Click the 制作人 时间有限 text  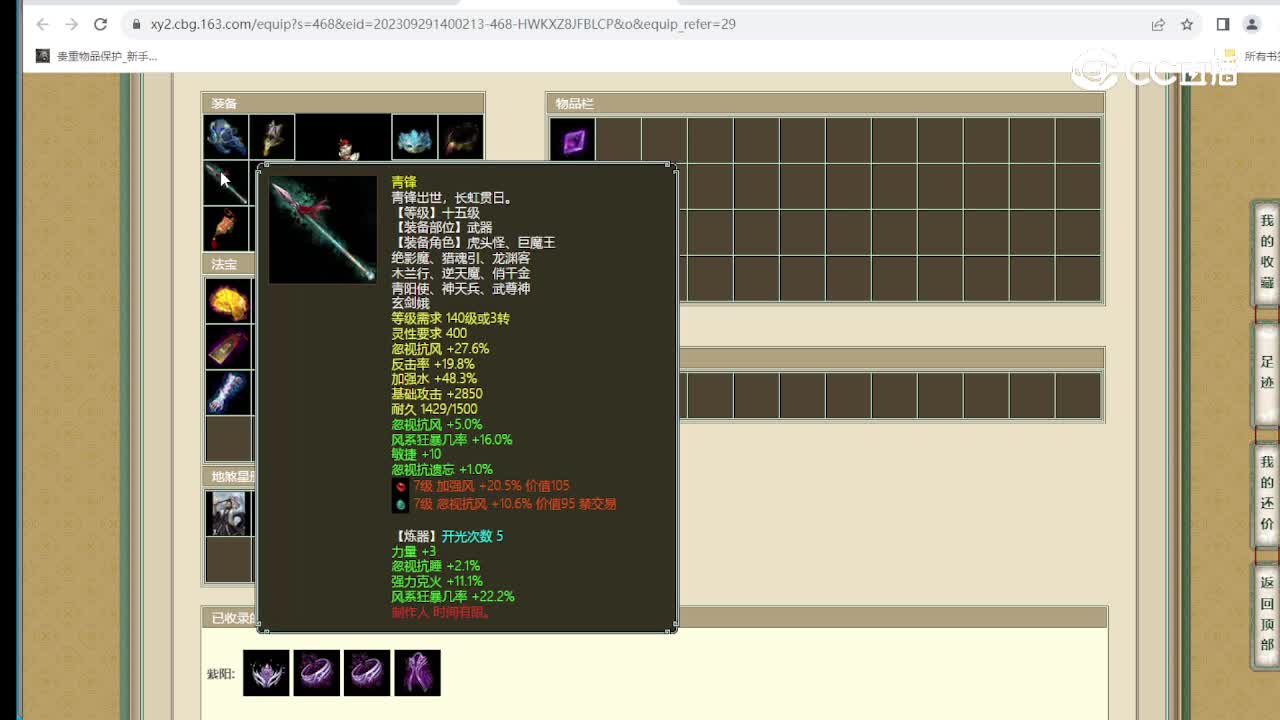(x=441, y=612)
